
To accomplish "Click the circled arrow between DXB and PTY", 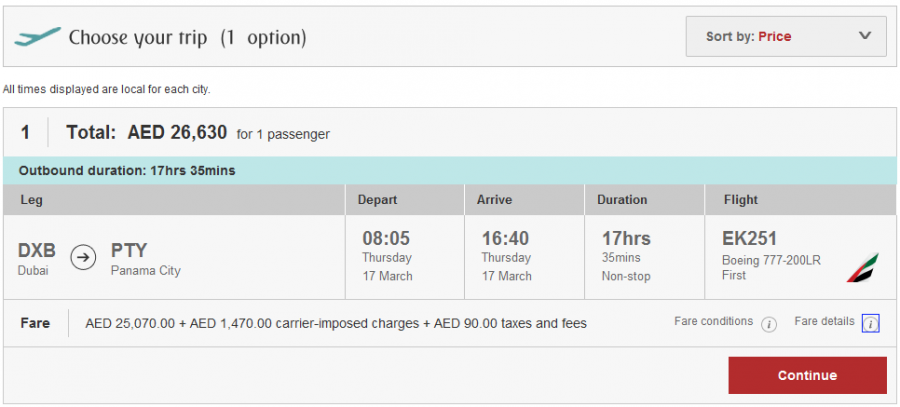I will (x=86, y=257).
